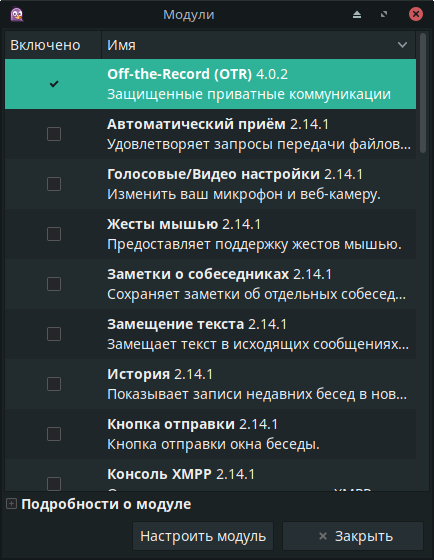Click the vertical scrollbar thumb

(423, 93)
